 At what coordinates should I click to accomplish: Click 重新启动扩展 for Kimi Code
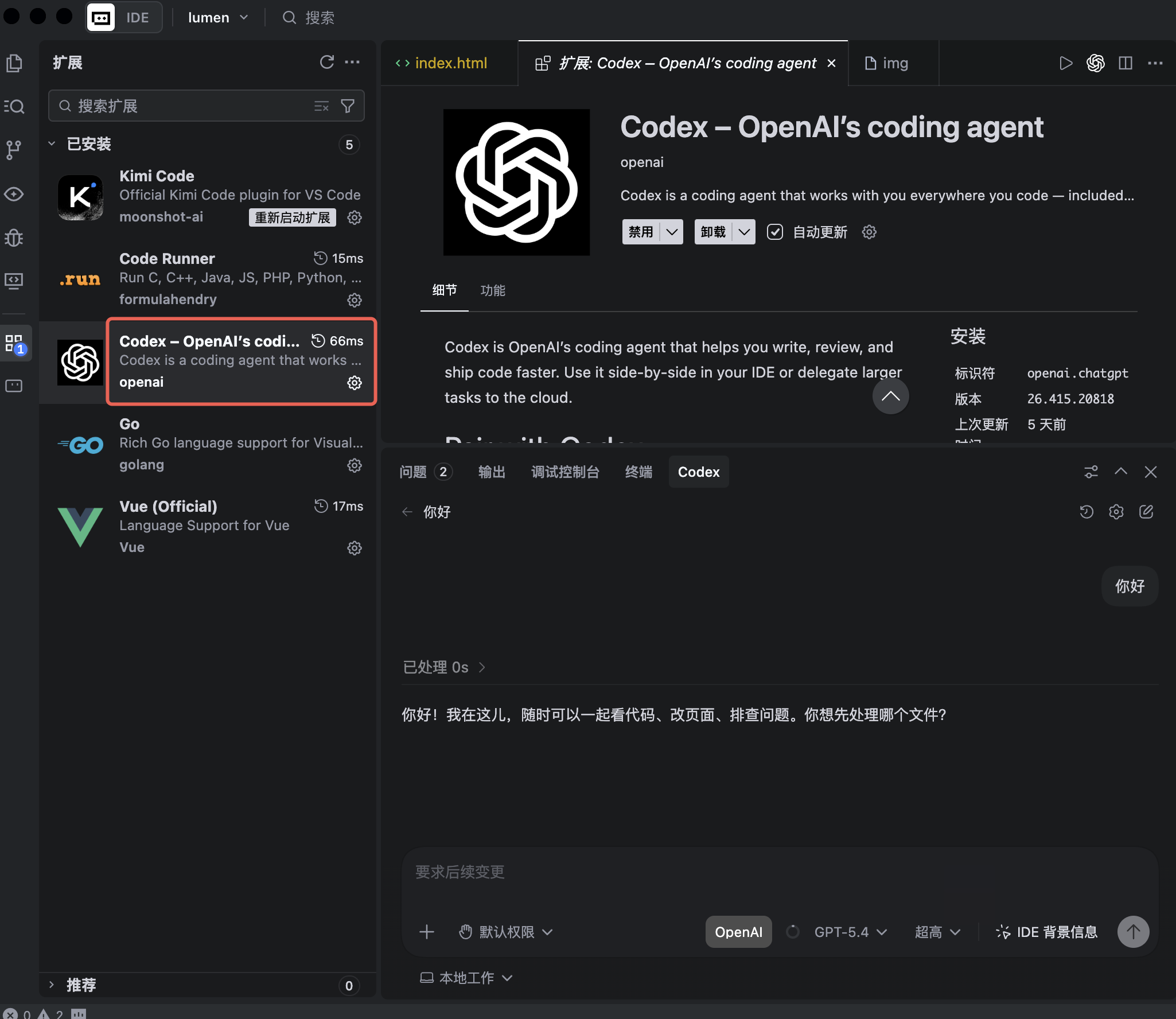click(x=293, y=217)
